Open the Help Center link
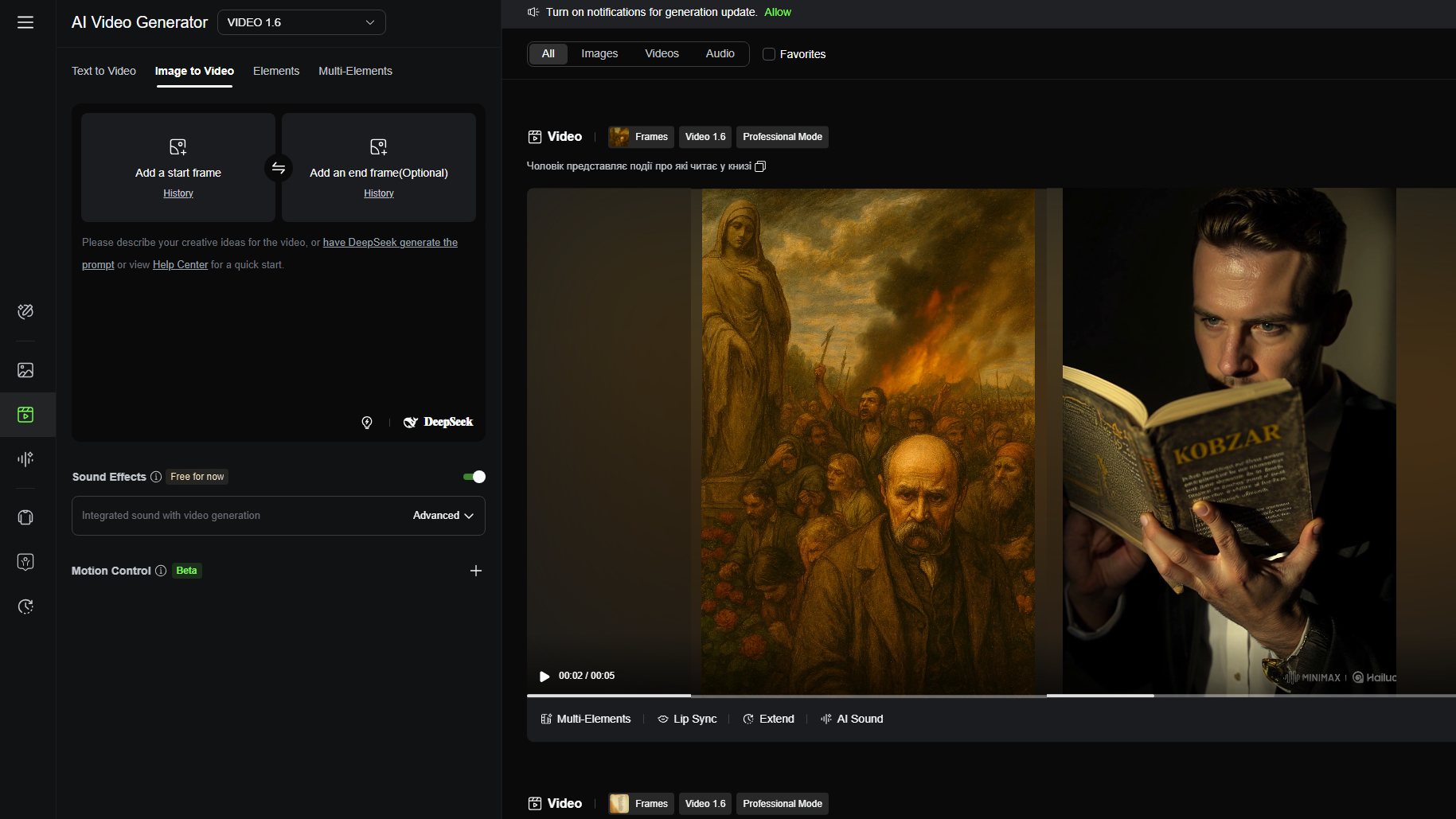 click(x=180, y=264)
